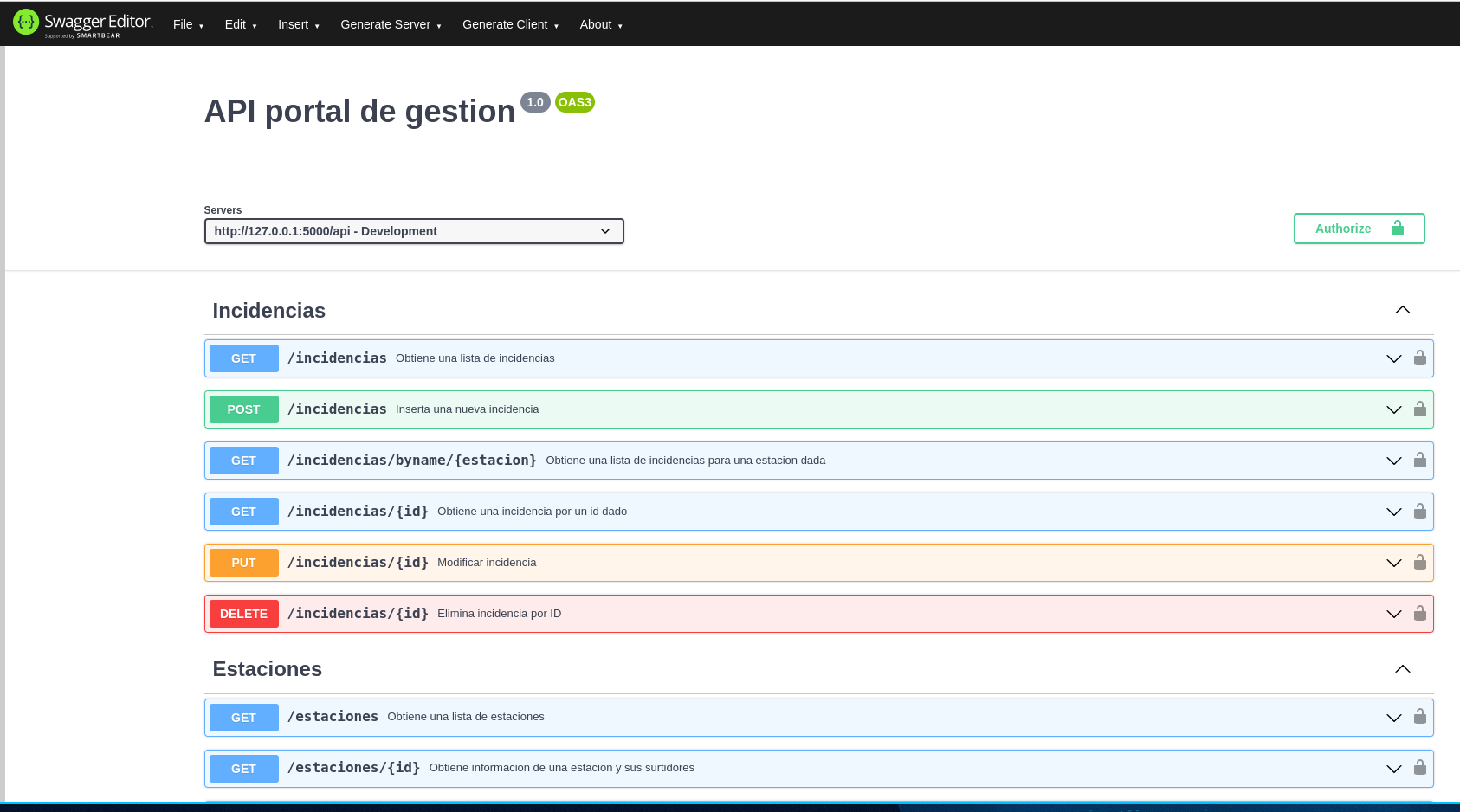Expand the GET /incidencias/{id} operation chevron
Viewport: 1460px width, 812px height.
tap(1394, 512)
